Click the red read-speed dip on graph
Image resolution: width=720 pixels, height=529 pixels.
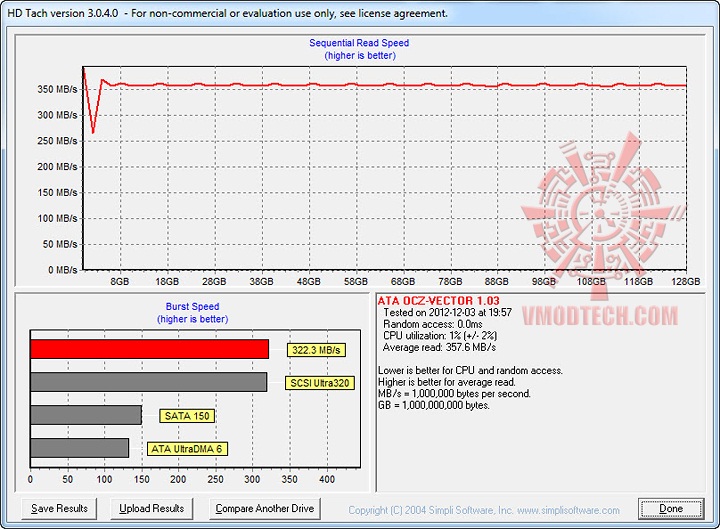(x=93, y=131)
